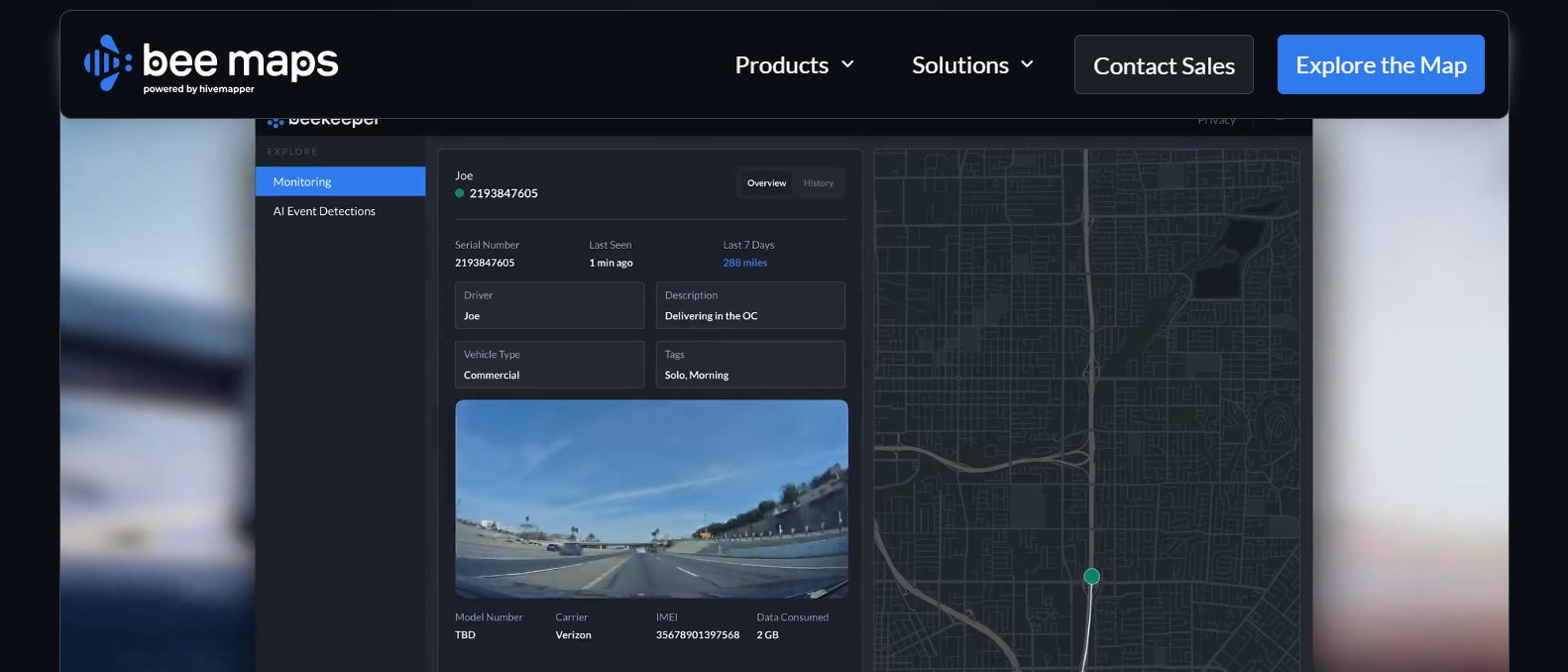Expand the Solutions dropdown menu
The image size is (1568, 672).
point(972,65)
